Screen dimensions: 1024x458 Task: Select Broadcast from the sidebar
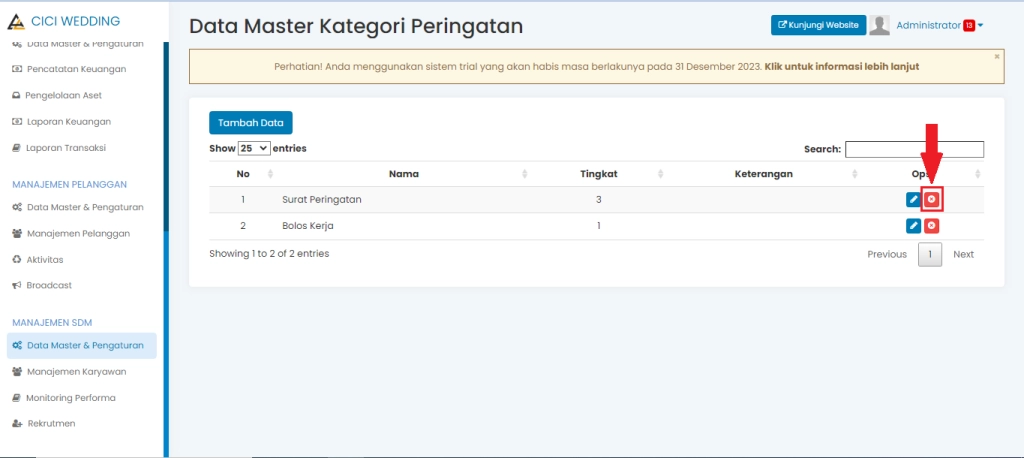pyautogui.click(x=48, y=285)
